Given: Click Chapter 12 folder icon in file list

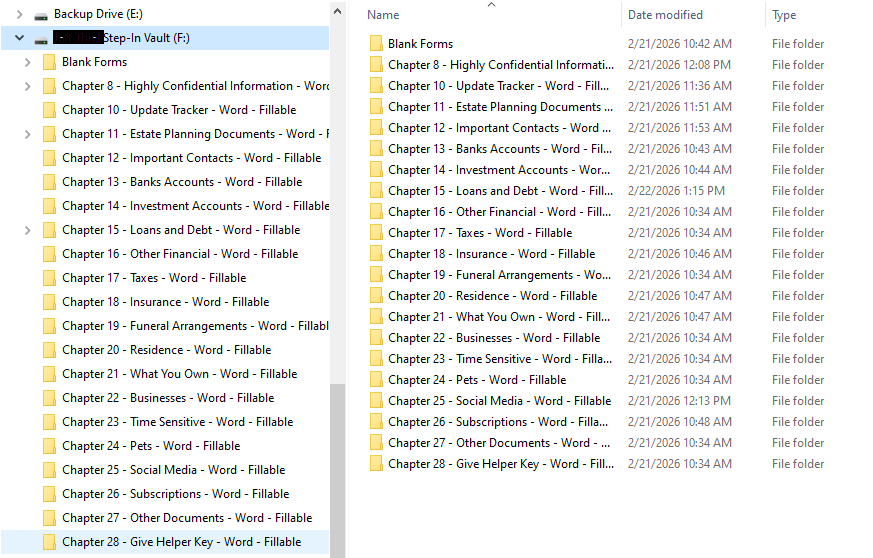Looking at the screenshot, I should (376, 128).
